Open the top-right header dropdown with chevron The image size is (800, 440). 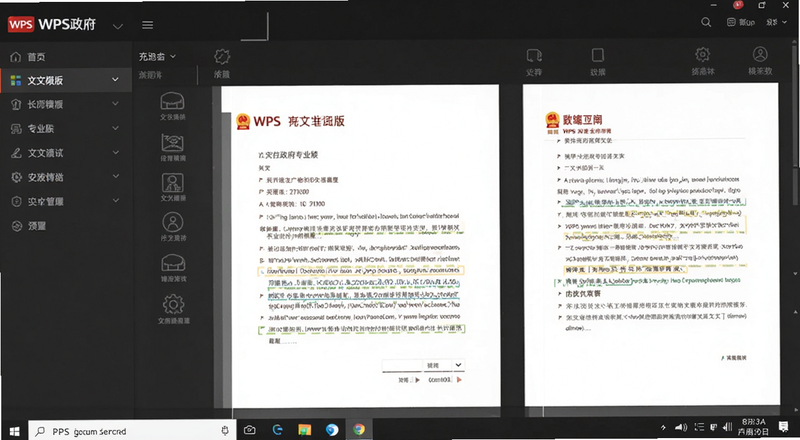pos(777,22)
